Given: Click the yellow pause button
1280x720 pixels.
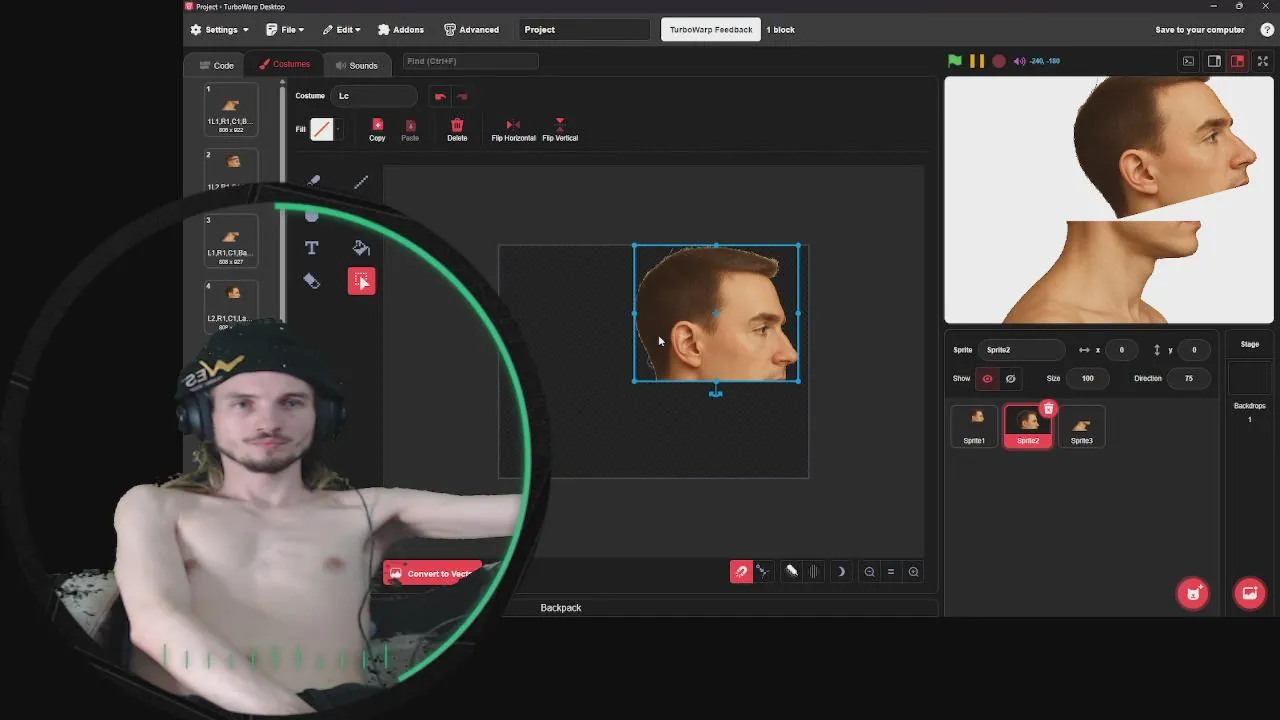Looking at the screenshot, I should coord(977,61).
